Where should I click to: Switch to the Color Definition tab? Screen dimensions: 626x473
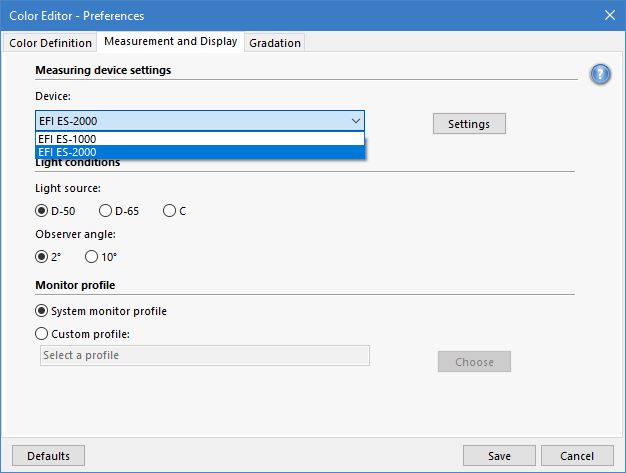50,43
